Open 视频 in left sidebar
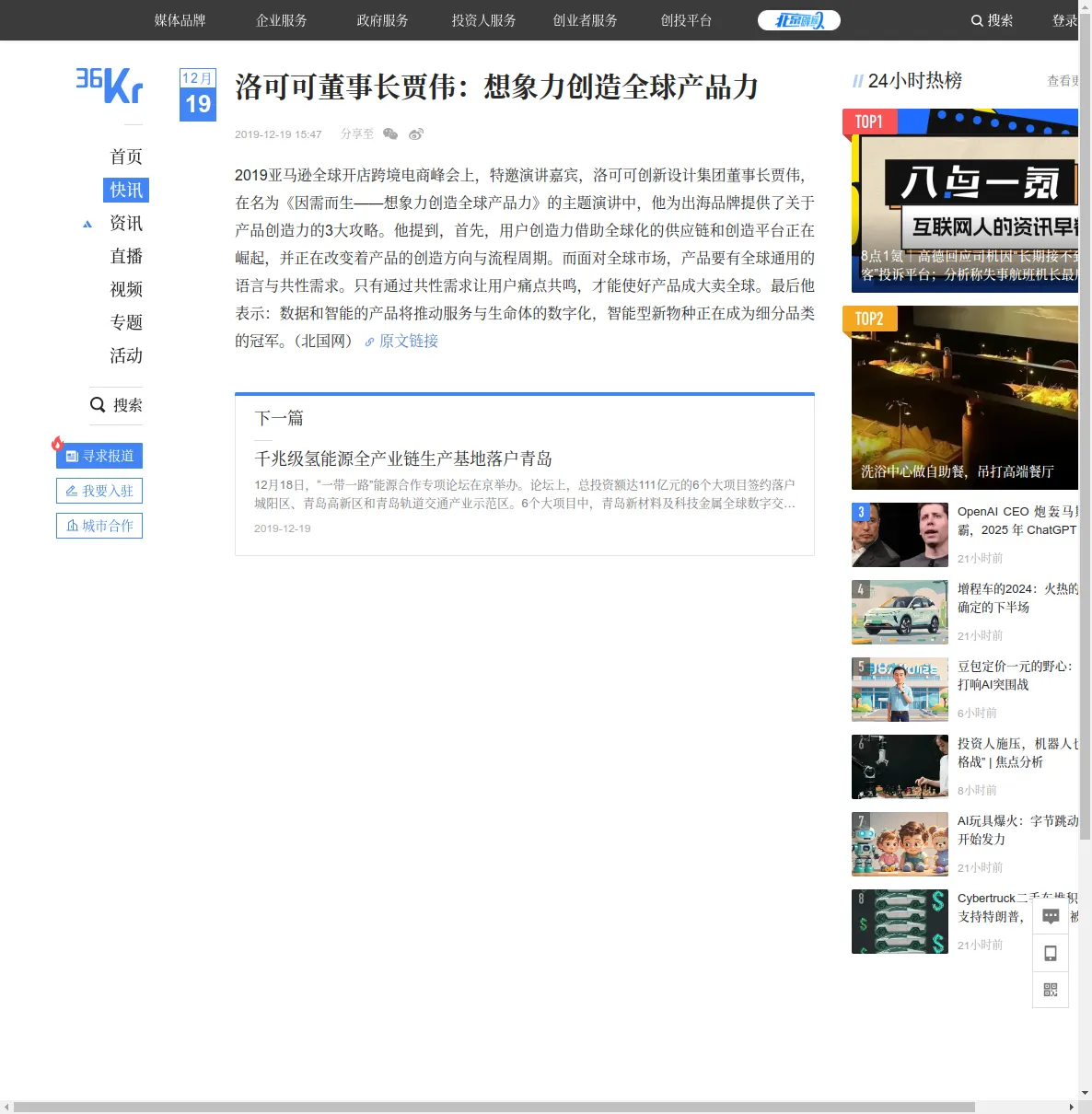Viewport: 1092px width, 1114px height. 126,289
